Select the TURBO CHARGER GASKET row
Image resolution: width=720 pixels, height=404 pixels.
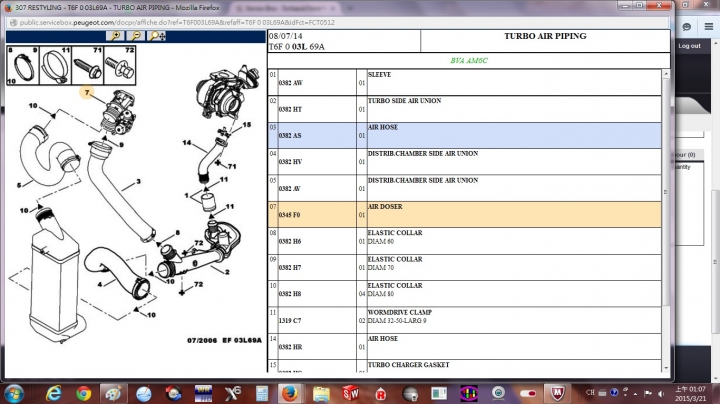pos(465,366)
